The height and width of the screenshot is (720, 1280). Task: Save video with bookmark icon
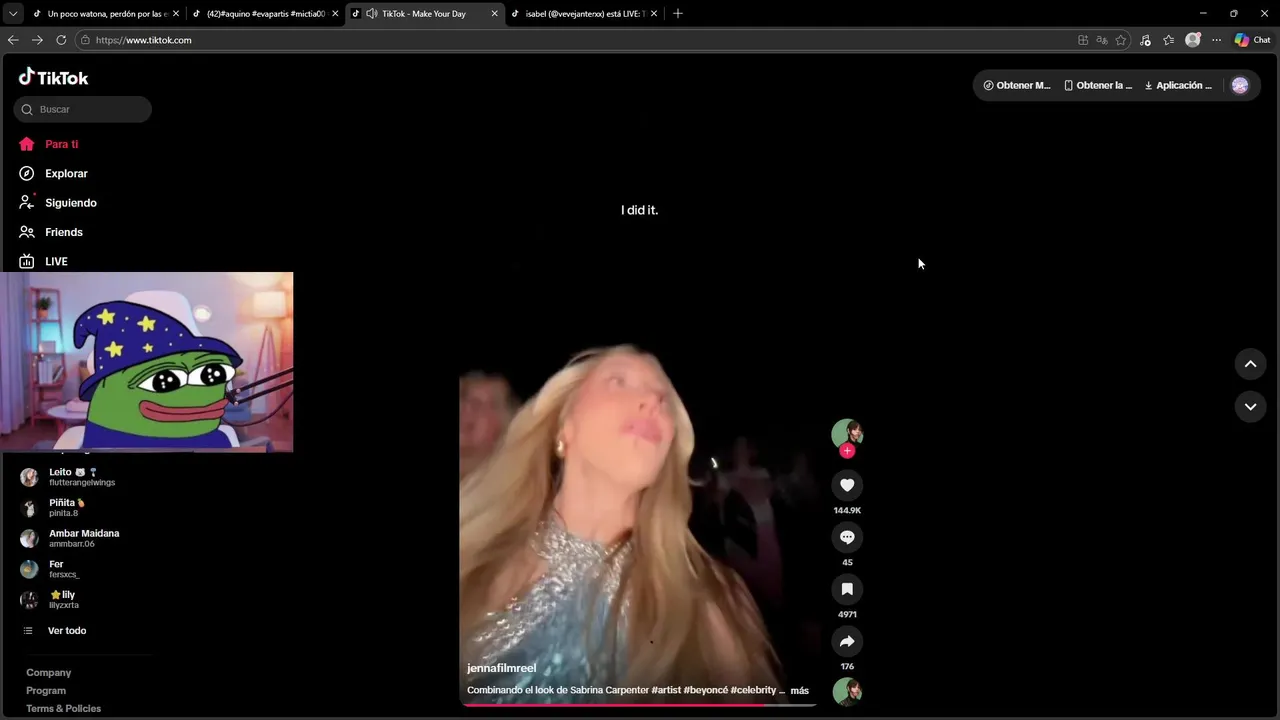tap(847, 589)
